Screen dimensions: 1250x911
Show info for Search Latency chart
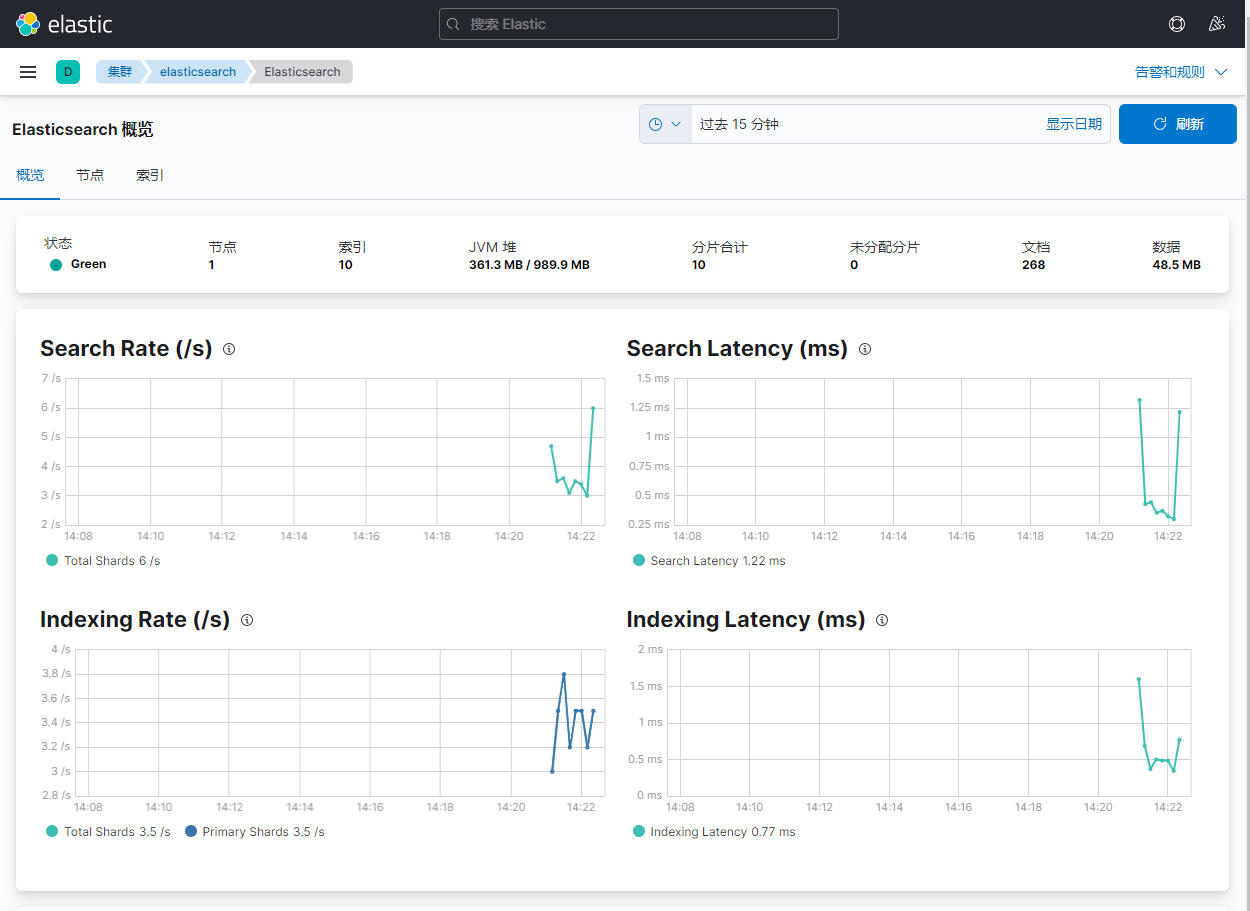[865, 349]
